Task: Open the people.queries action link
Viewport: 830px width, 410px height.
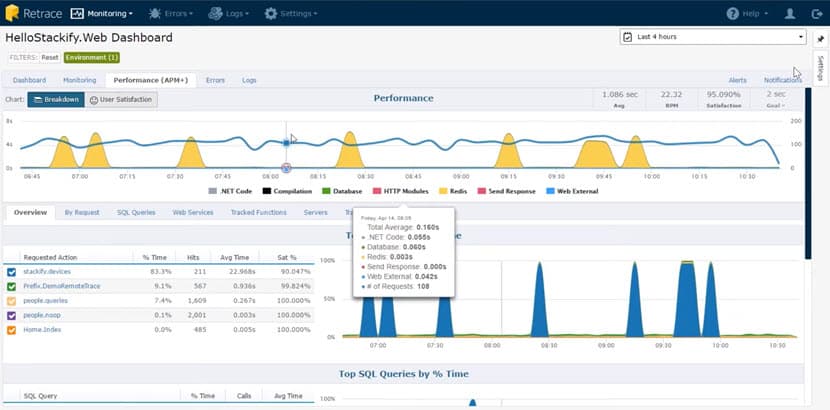Action: (x=45, y=300)
